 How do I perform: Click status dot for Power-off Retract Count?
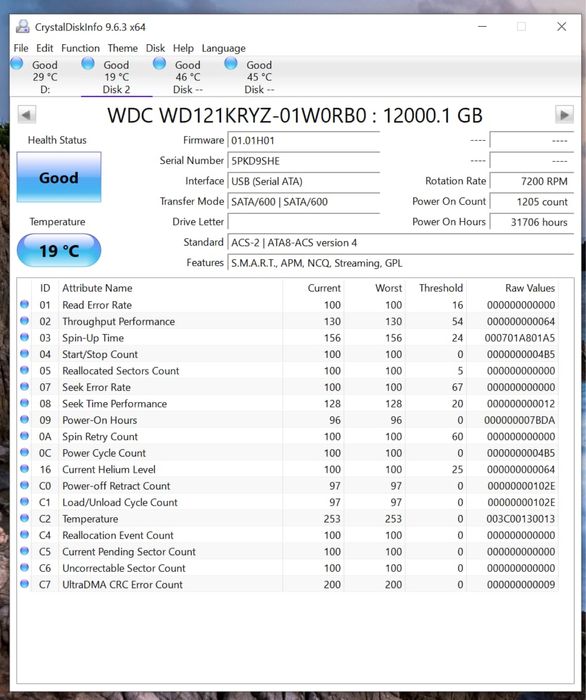25,485
